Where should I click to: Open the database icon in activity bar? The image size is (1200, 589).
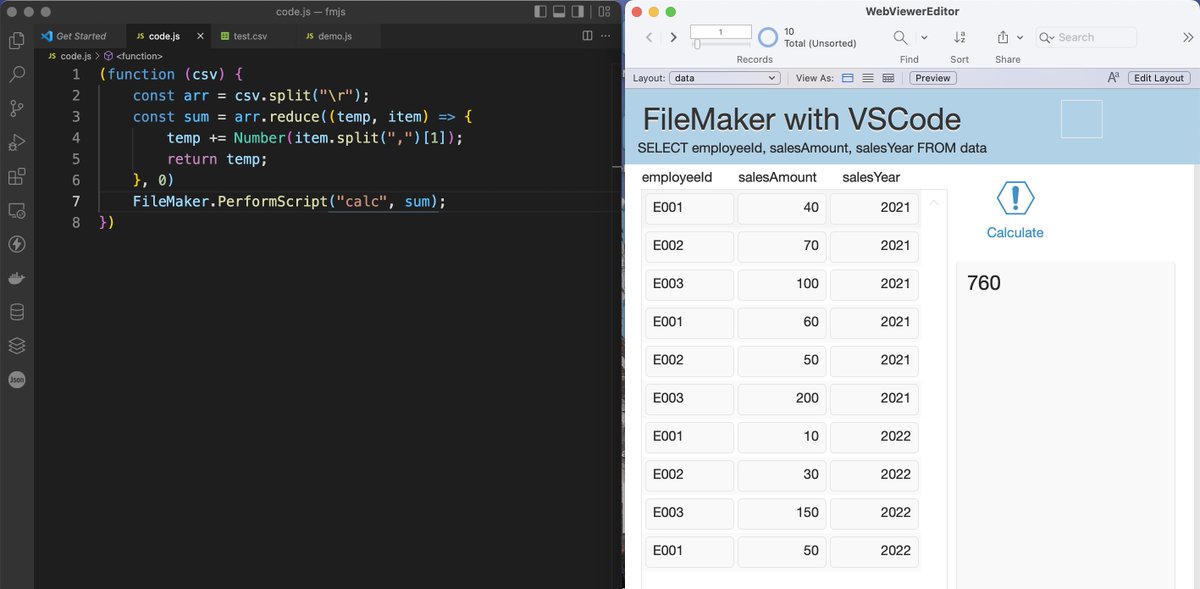coord(16,312)
